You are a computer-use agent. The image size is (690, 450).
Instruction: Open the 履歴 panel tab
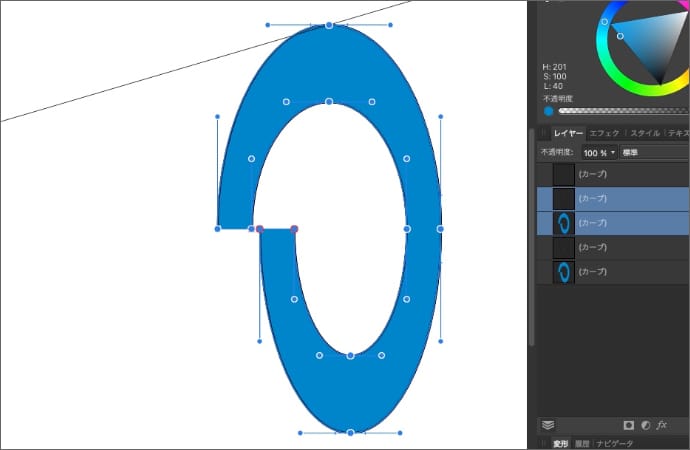581,443
